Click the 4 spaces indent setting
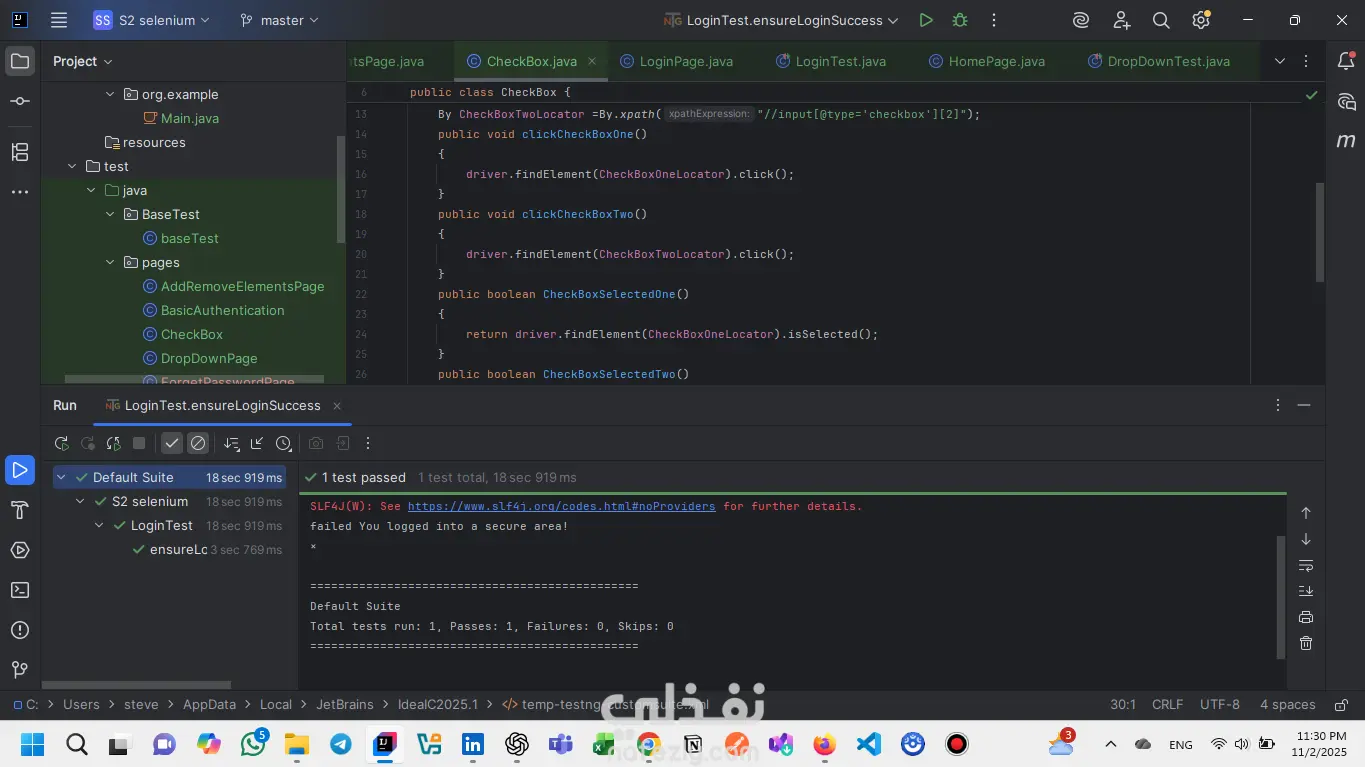 coord(1288,704)
